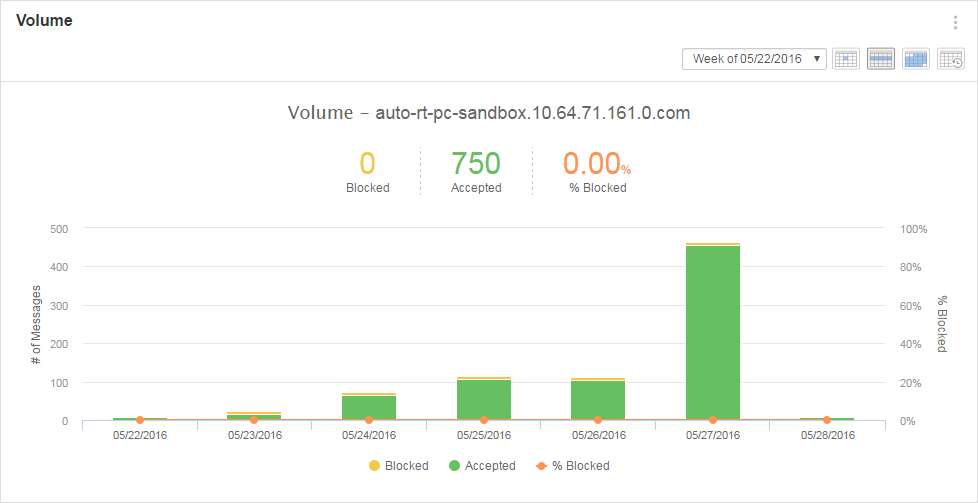Click the 05/26/2016 Accepted bar
Screen dimensions: 978x503
pyautogui.click(x=598, y=400)
